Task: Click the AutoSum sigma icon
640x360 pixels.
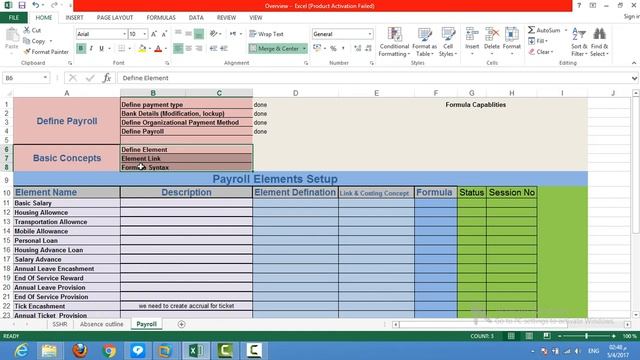Action: pyautogui.click(x=531, y=30)
